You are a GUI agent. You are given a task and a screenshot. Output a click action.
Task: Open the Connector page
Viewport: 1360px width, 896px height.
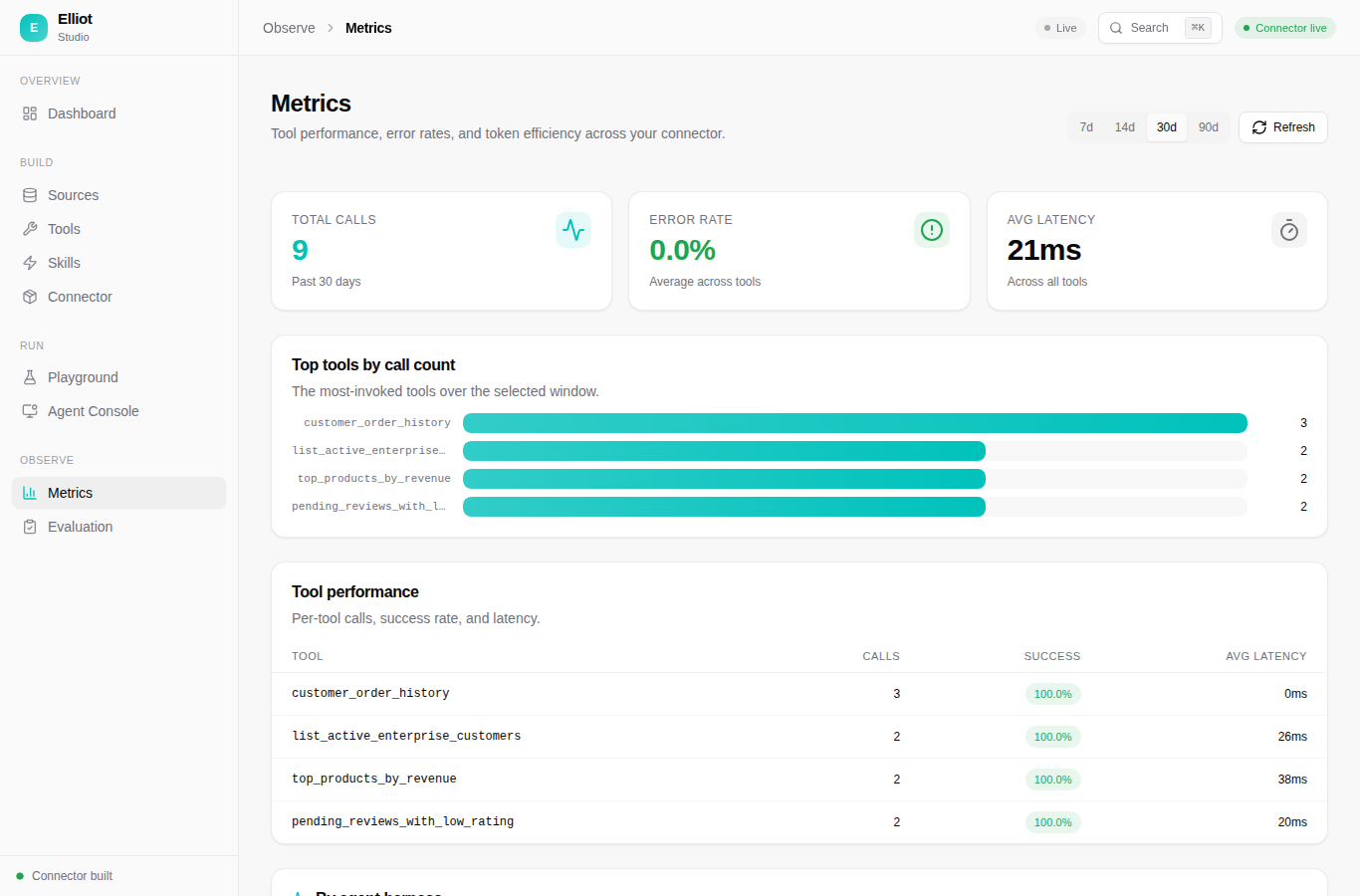coord(118,297)
